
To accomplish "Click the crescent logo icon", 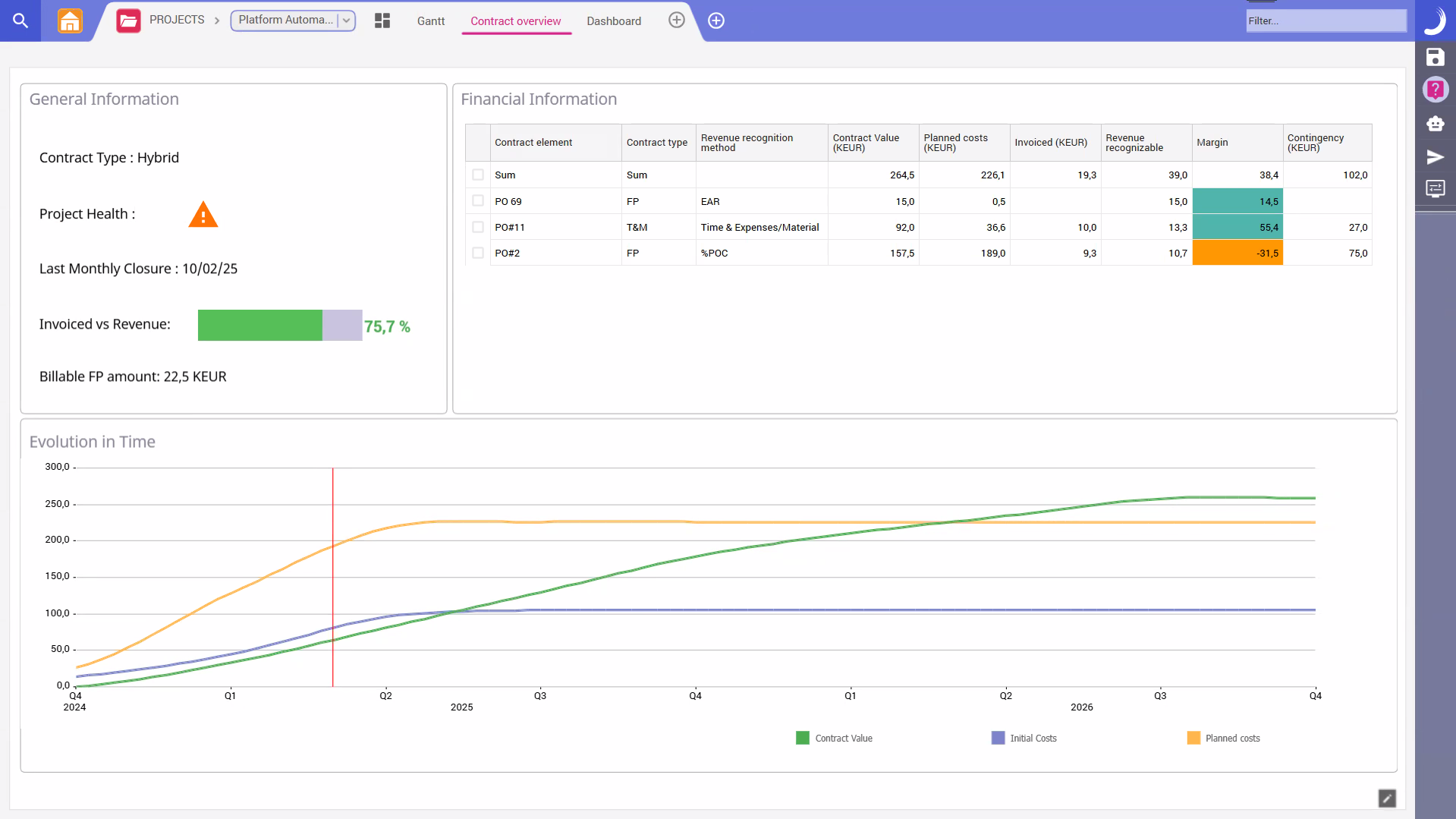I will (1435, 20).
